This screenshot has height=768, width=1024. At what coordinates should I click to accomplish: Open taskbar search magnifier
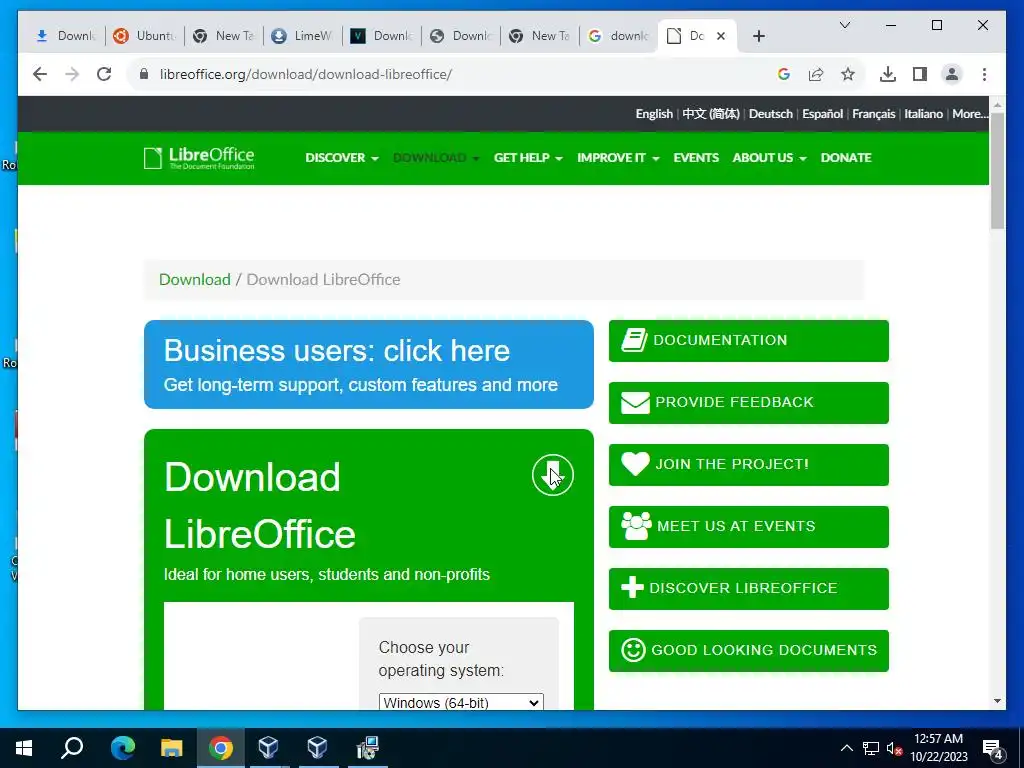[x=72, y=748]
